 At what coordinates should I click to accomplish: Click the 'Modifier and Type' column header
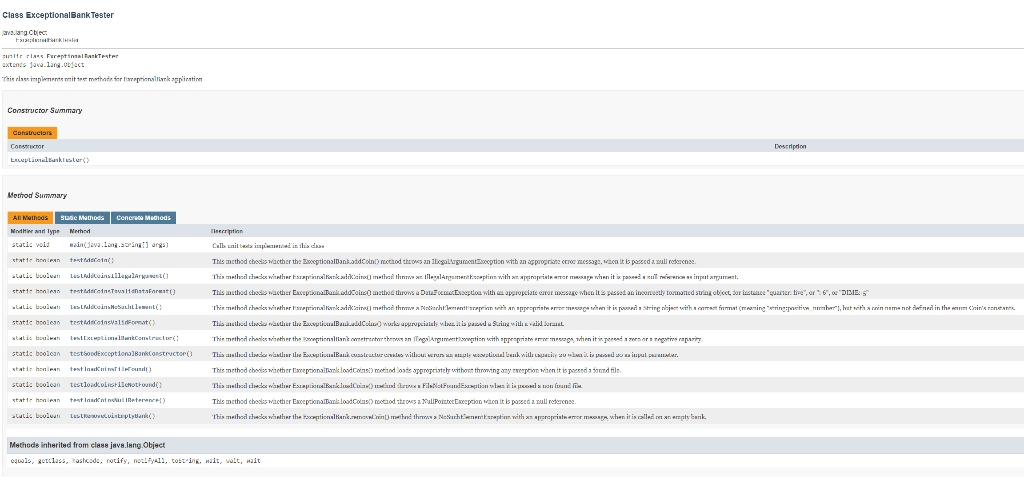(35, 231)
